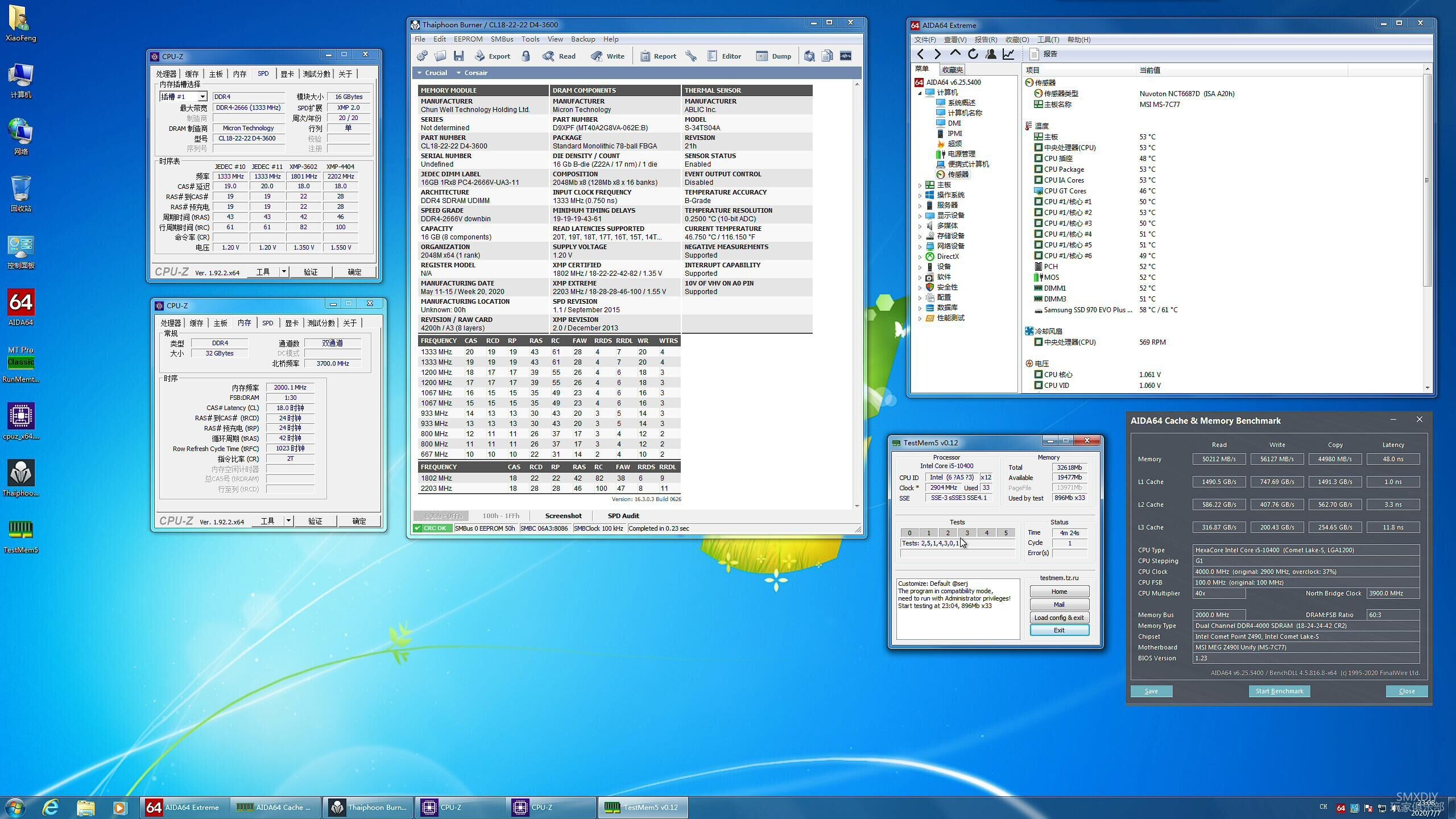Open the Thaiphoon desktop shortcut icon
This screenshot has height=819, width=1456.
point(20,478)
